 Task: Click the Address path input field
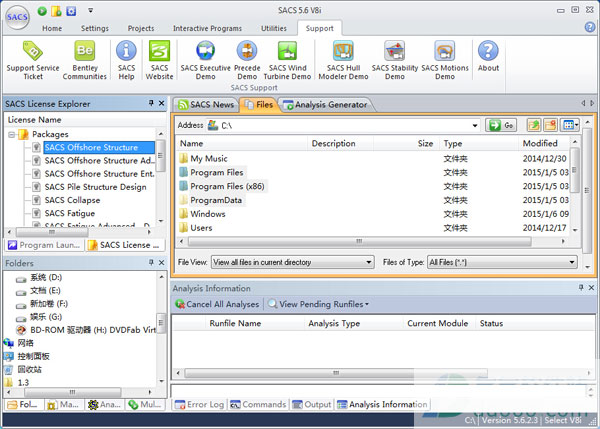click(x=343, y=126)
